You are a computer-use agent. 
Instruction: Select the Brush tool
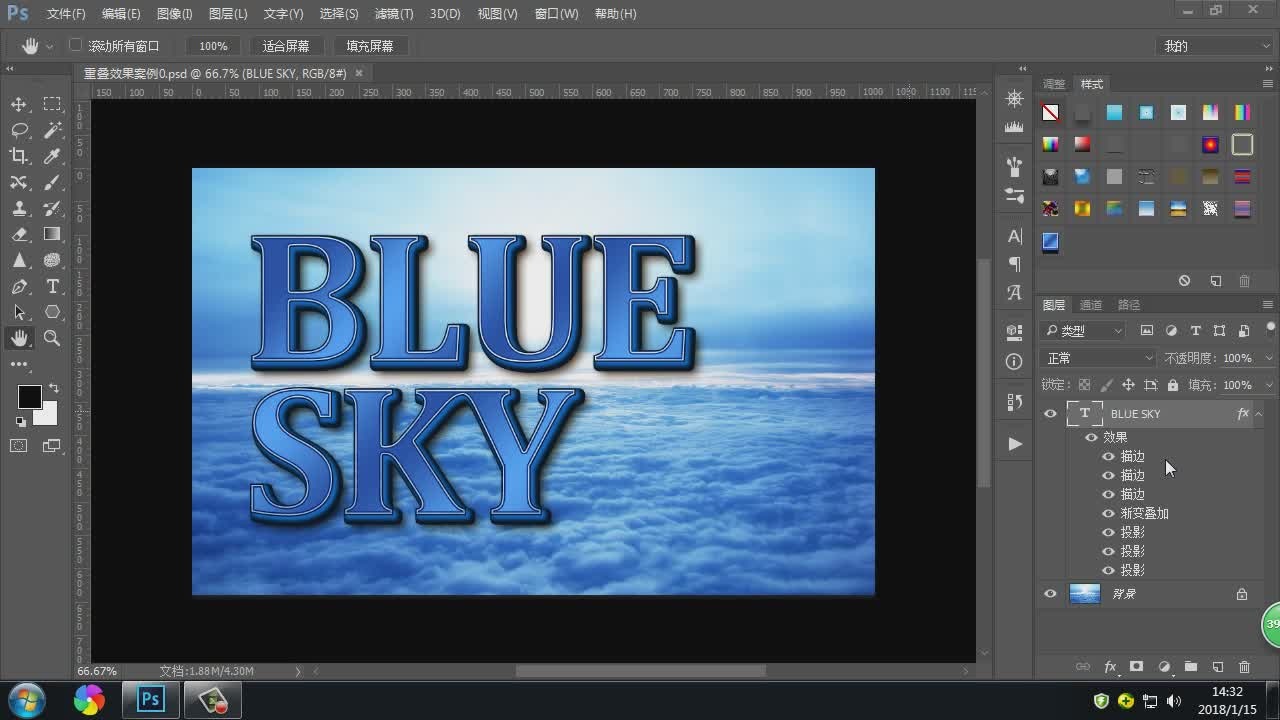52,182
